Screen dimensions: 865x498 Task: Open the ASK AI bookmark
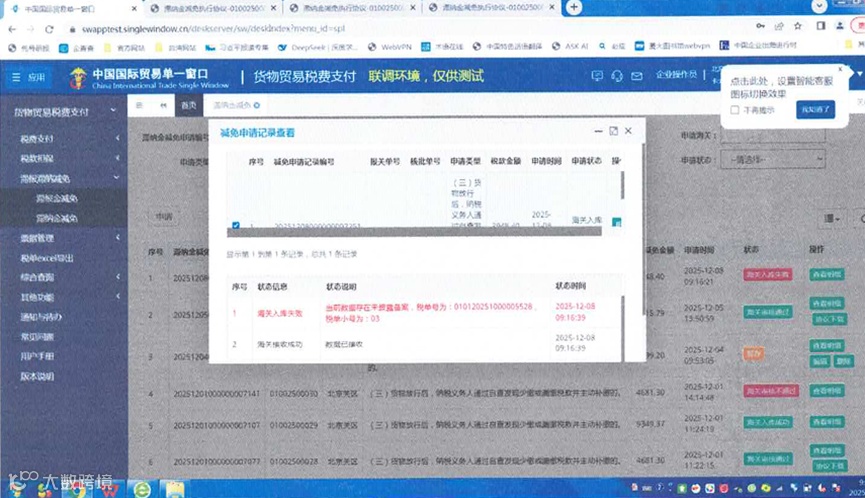(570, 46)
